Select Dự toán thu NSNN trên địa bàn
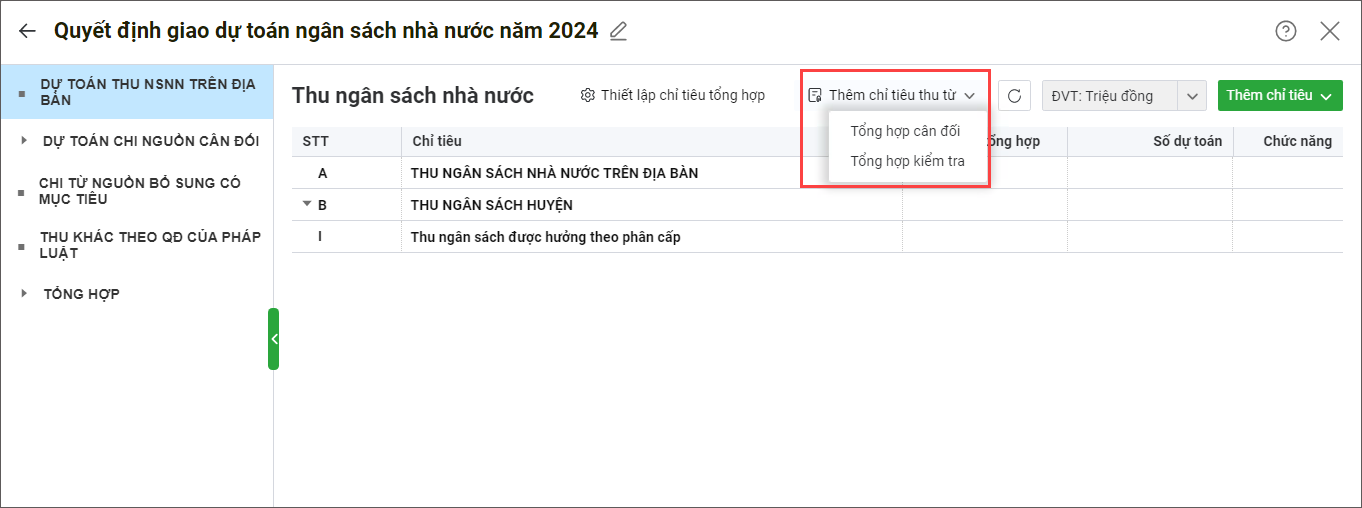 148,91
